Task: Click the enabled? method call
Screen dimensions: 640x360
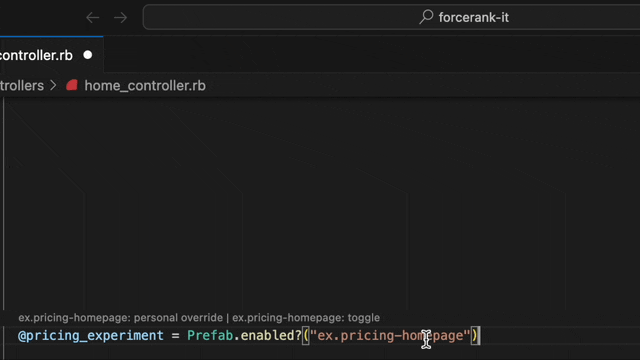Action: coord(271,336)
